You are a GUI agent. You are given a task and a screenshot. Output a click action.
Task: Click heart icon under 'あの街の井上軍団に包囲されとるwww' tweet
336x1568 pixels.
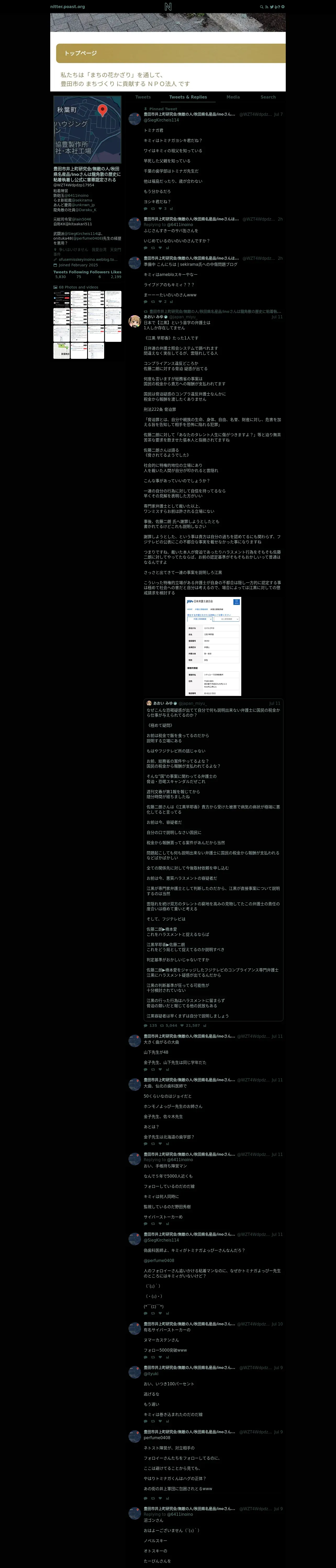tap(160, 1498)
